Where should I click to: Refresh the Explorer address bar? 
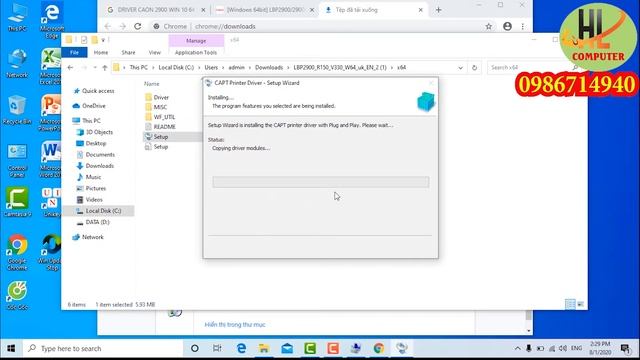point(474,68)
